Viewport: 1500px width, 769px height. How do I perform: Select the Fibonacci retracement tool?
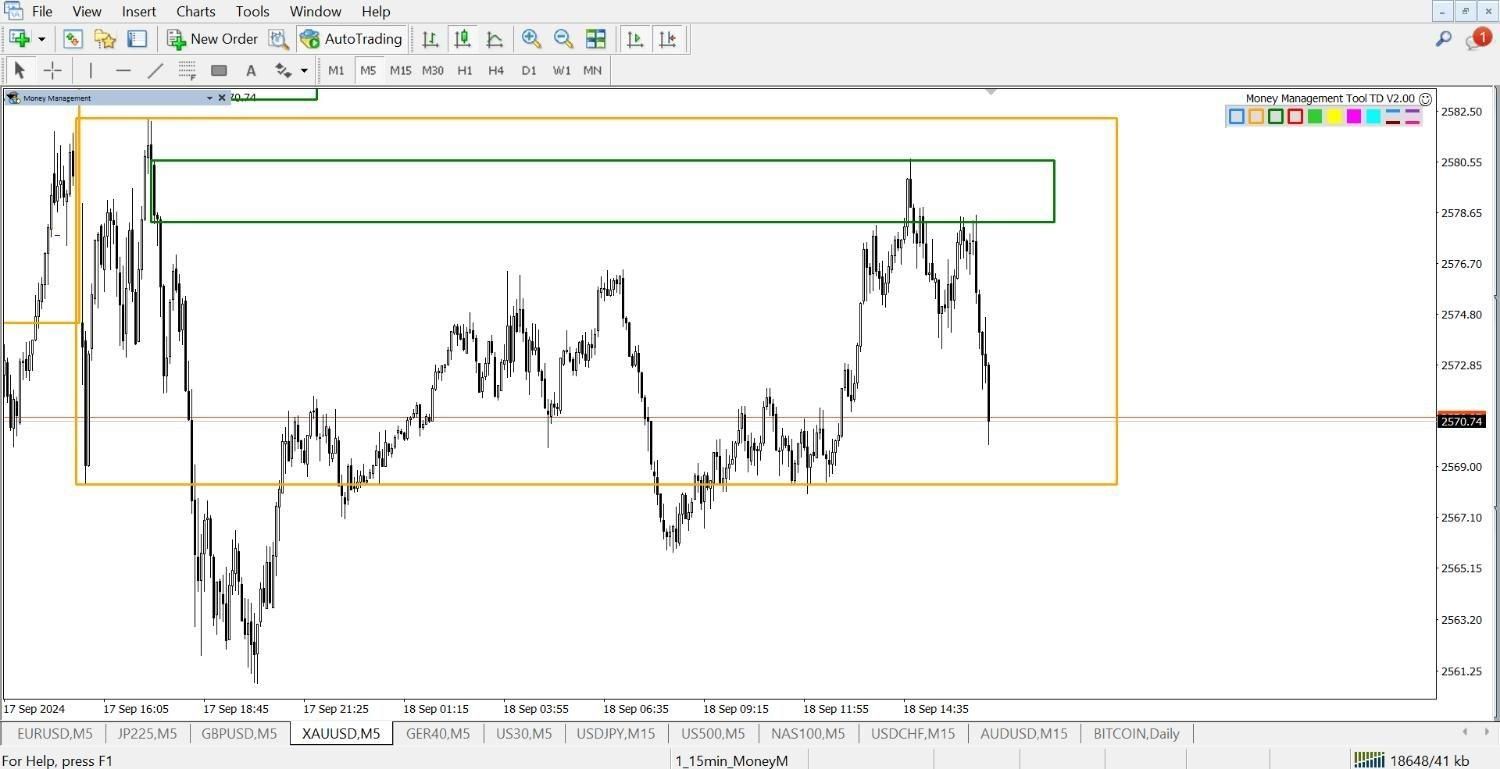[187, 70]
